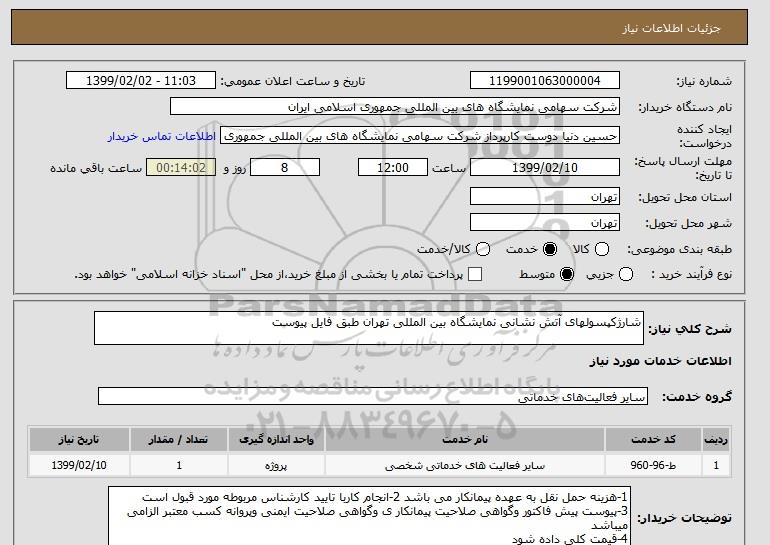Screen dimensions: 770x545
Task: Click the شرح کلی نیاز text area
Action: tap(369, 328)
